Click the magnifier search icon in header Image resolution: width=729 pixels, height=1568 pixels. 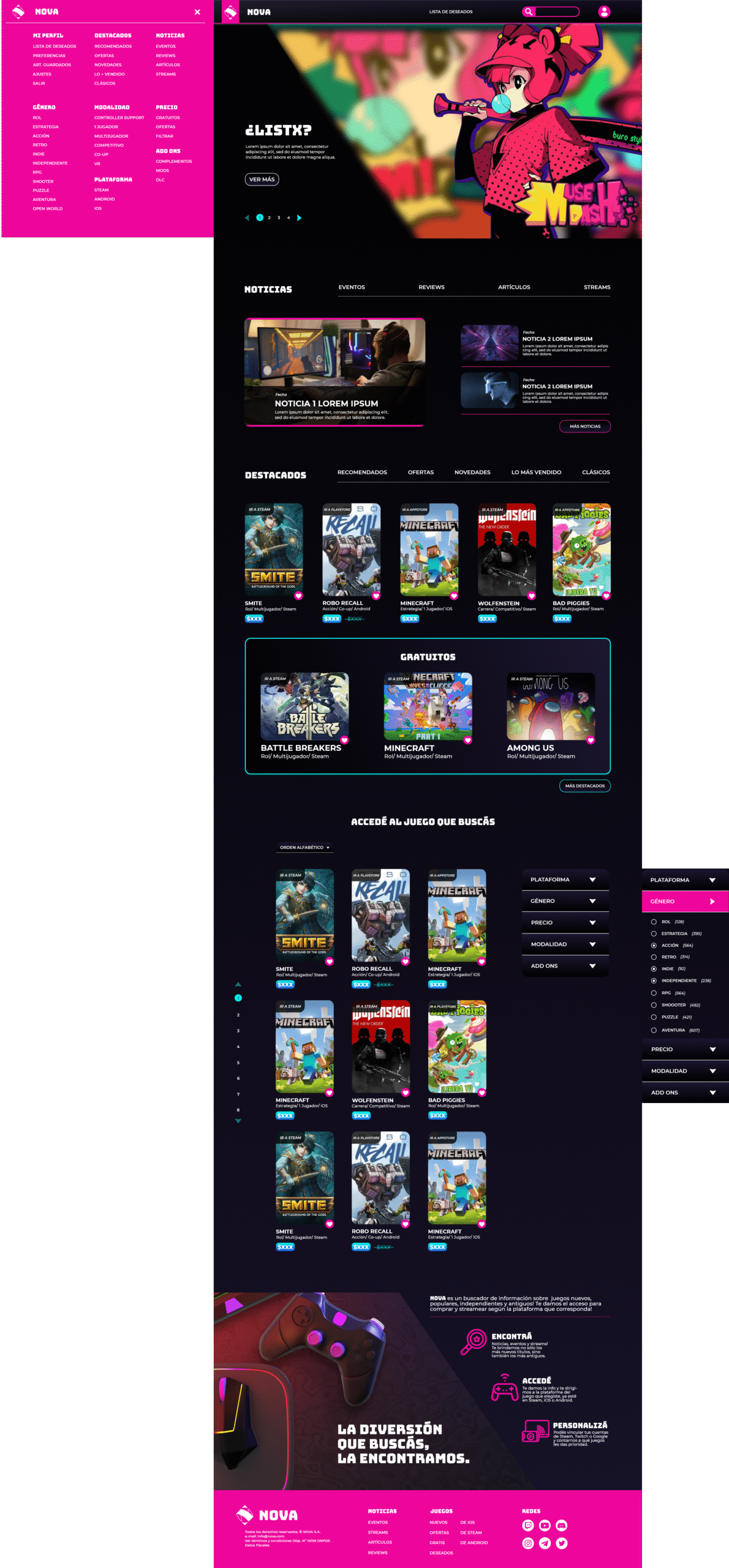tap(528, 12)
